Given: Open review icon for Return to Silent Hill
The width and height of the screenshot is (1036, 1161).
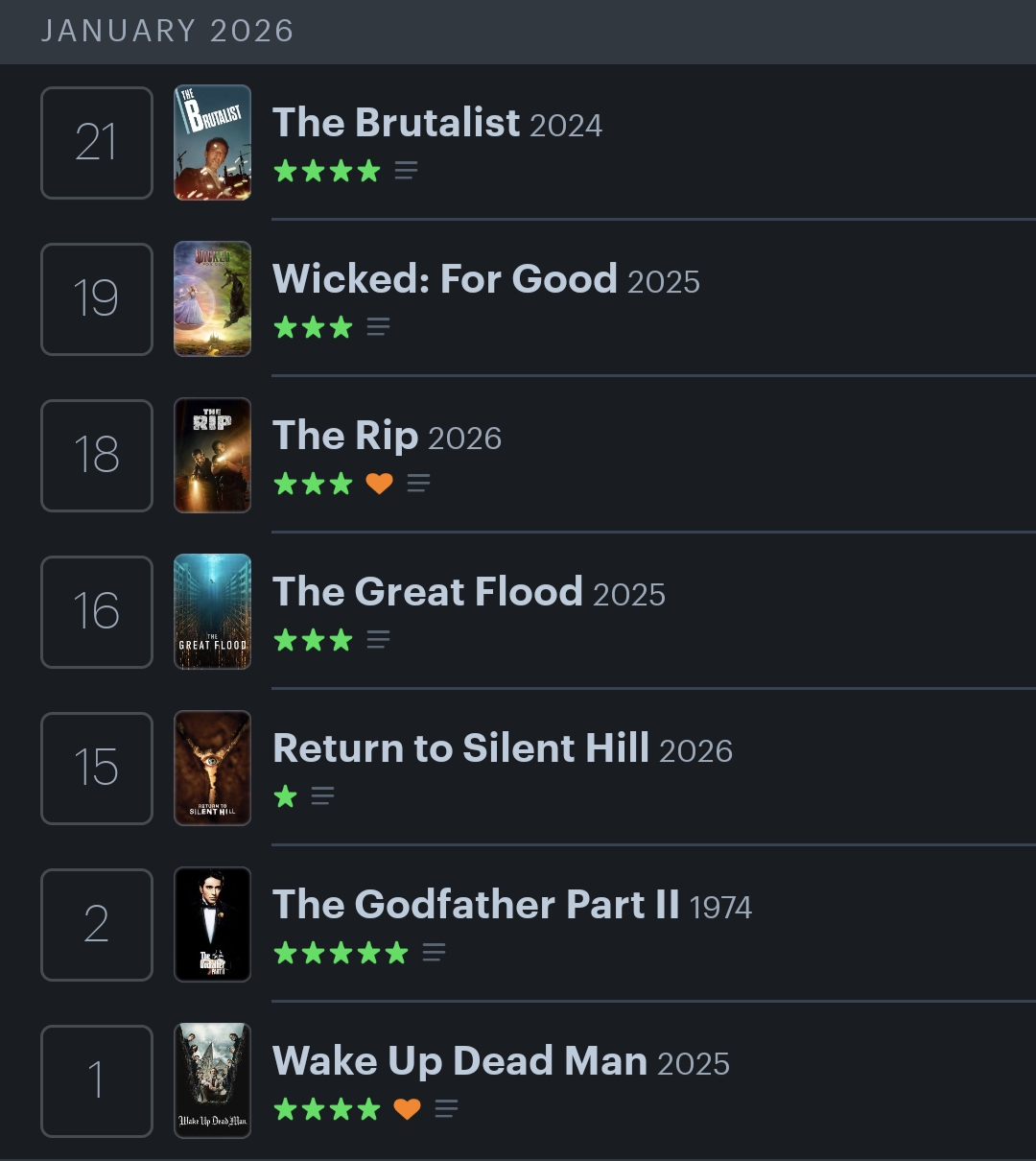Looking at the screenshot, I should click(x=322, y=796).
